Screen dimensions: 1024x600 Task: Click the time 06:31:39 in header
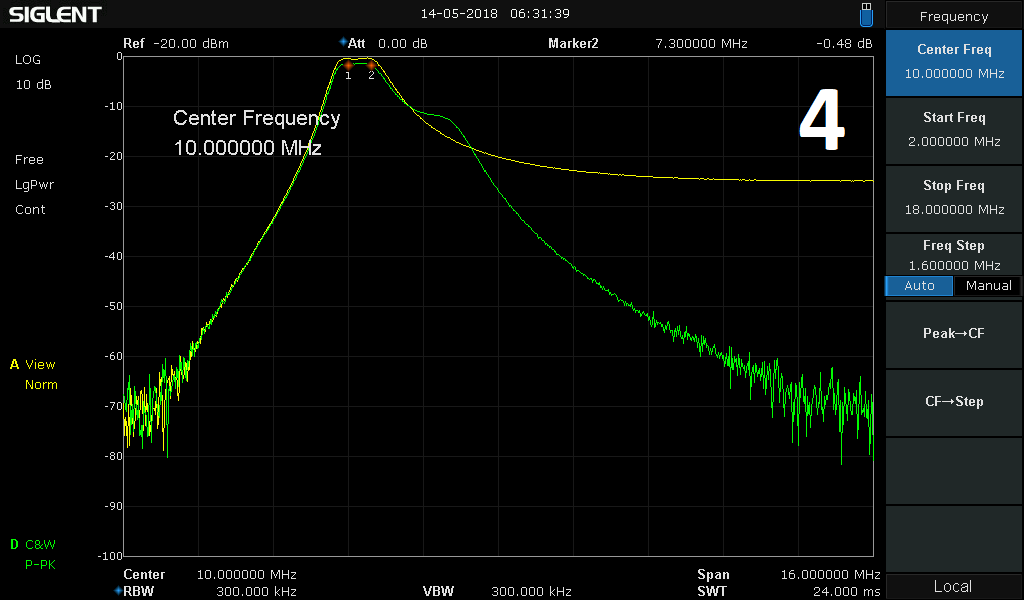coord(540,14)
